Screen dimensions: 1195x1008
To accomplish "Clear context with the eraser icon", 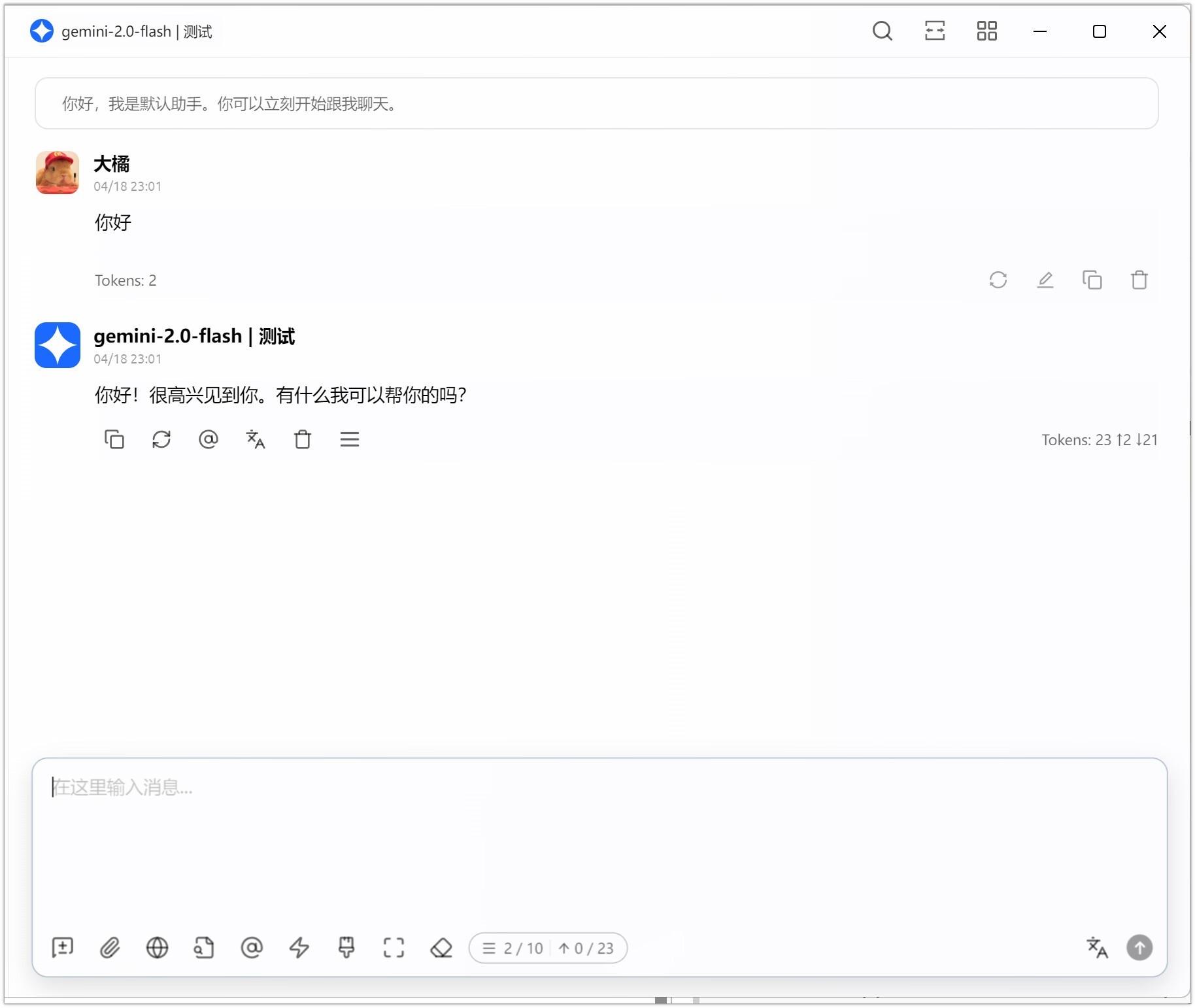I will [x=441, y=947].
